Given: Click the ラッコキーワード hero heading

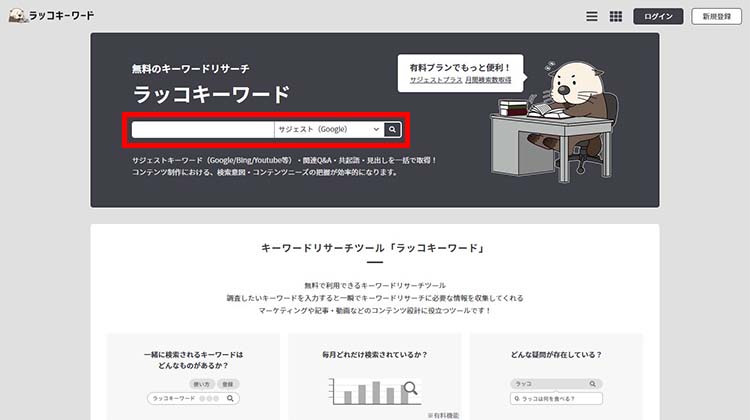Looking at the screenshot, I should (211, 94).
